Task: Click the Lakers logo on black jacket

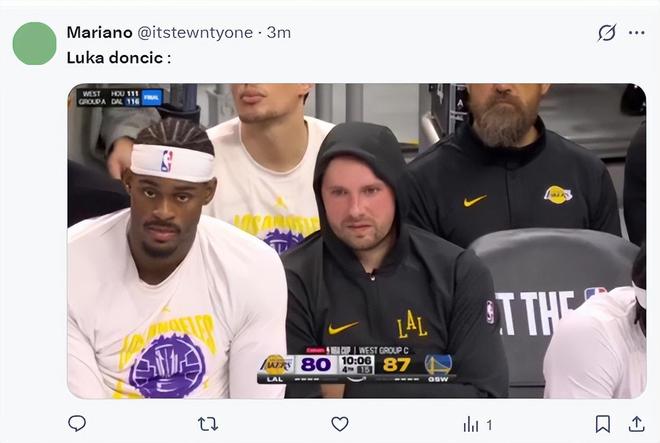Action: (558, 195)
